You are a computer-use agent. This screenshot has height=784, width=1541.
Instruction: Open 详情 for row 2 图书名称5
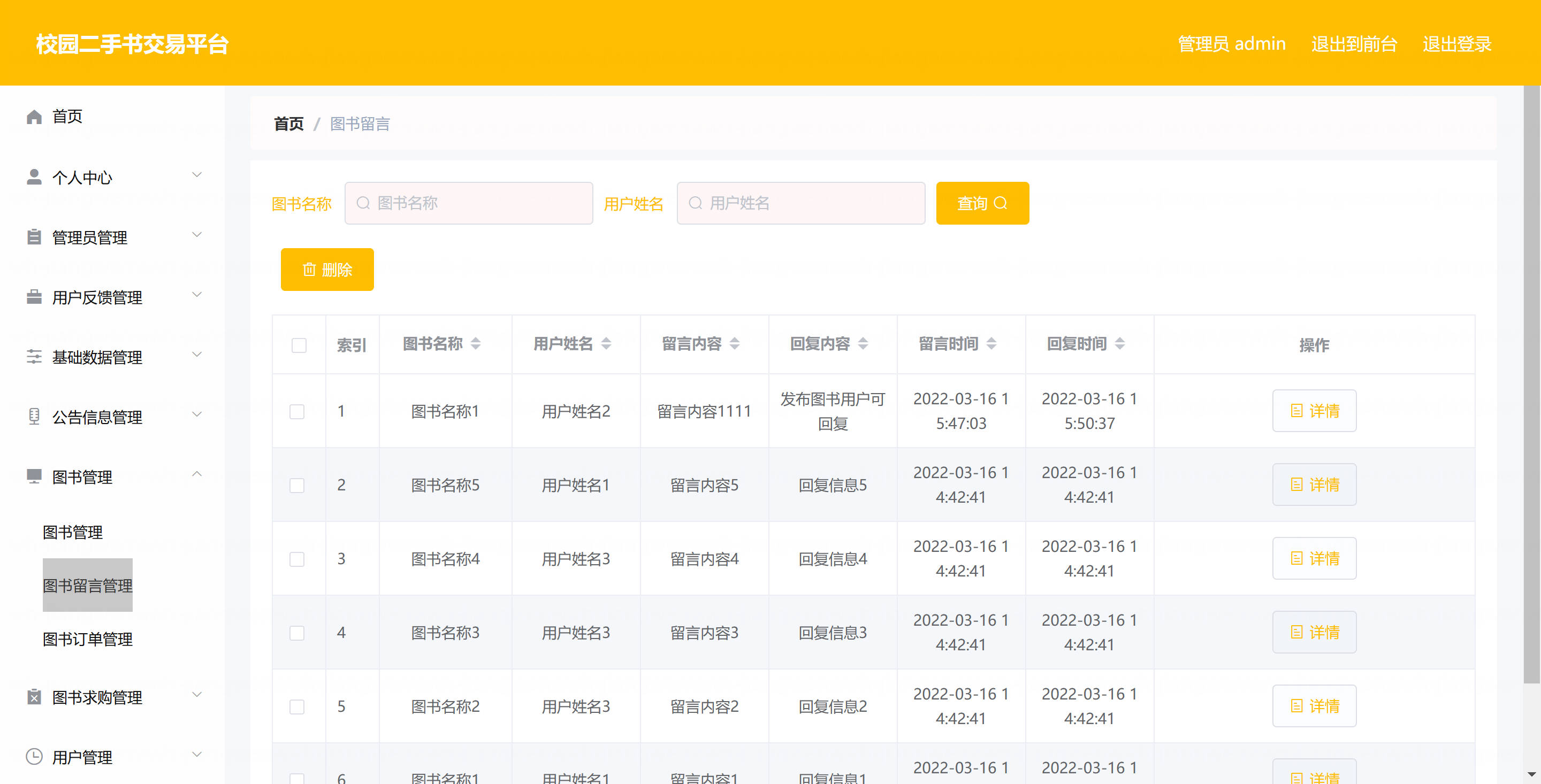click(1314, 485)
